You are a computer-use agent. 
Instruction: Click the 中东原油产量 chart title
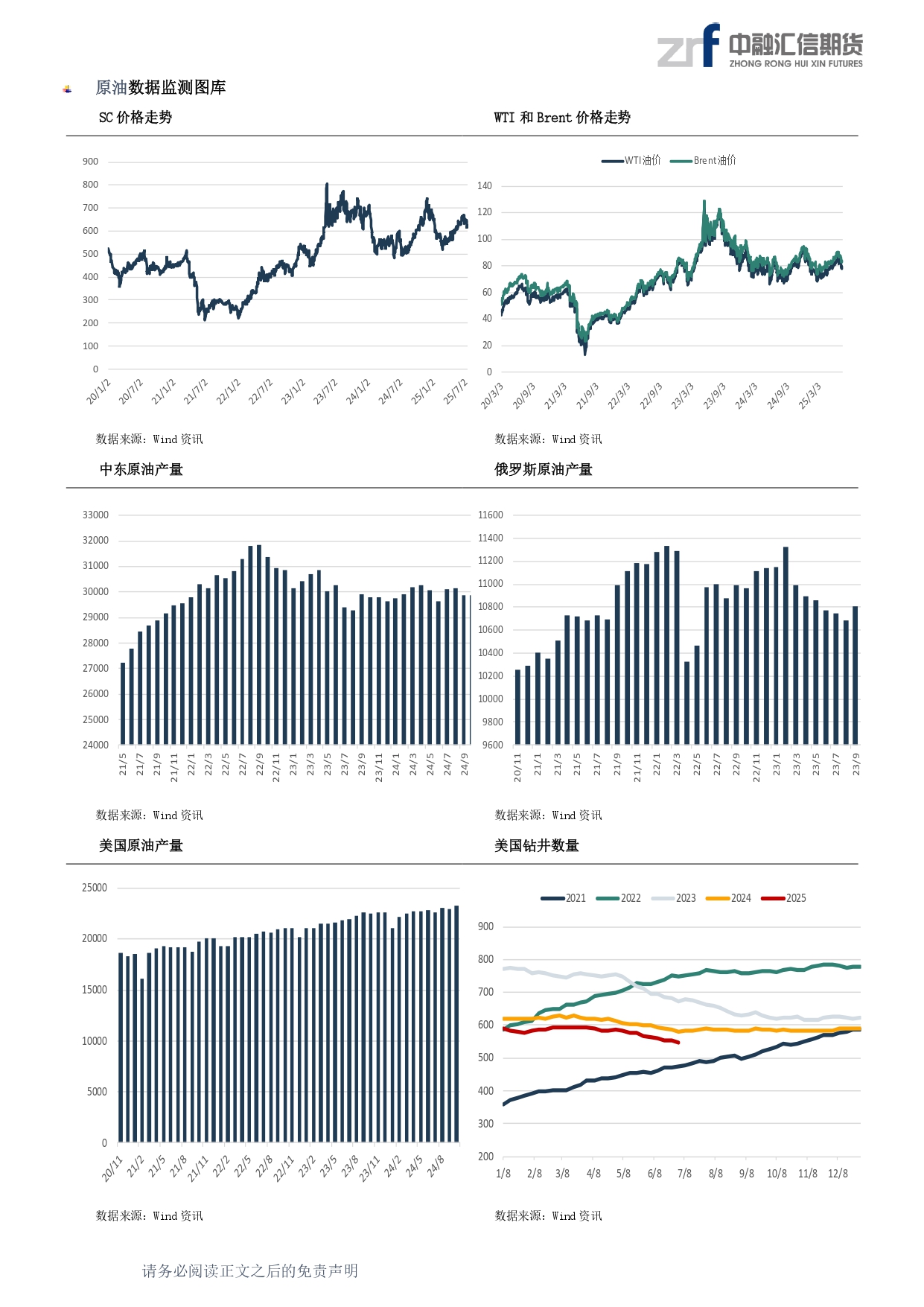[x=141, y=470]
